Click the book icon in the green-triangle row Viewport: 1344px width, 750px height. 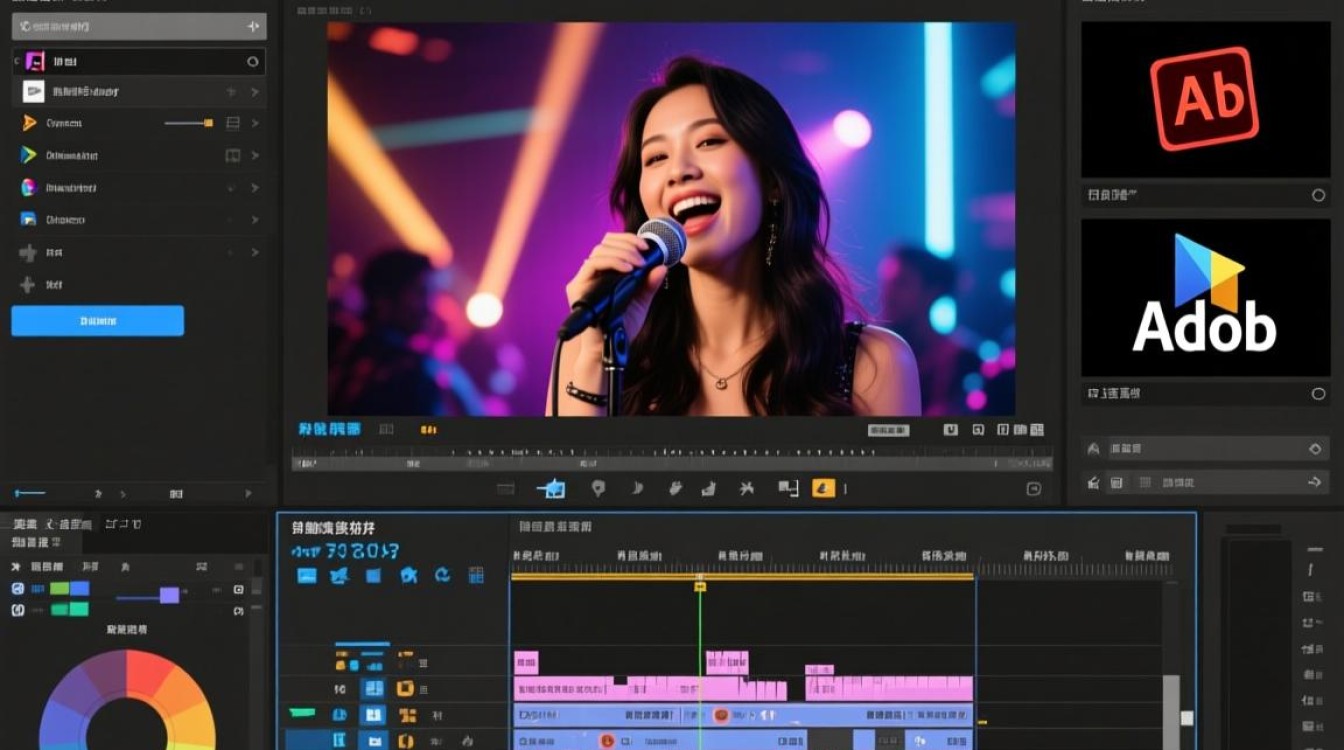pyautogui.click(x=233, y=155)
